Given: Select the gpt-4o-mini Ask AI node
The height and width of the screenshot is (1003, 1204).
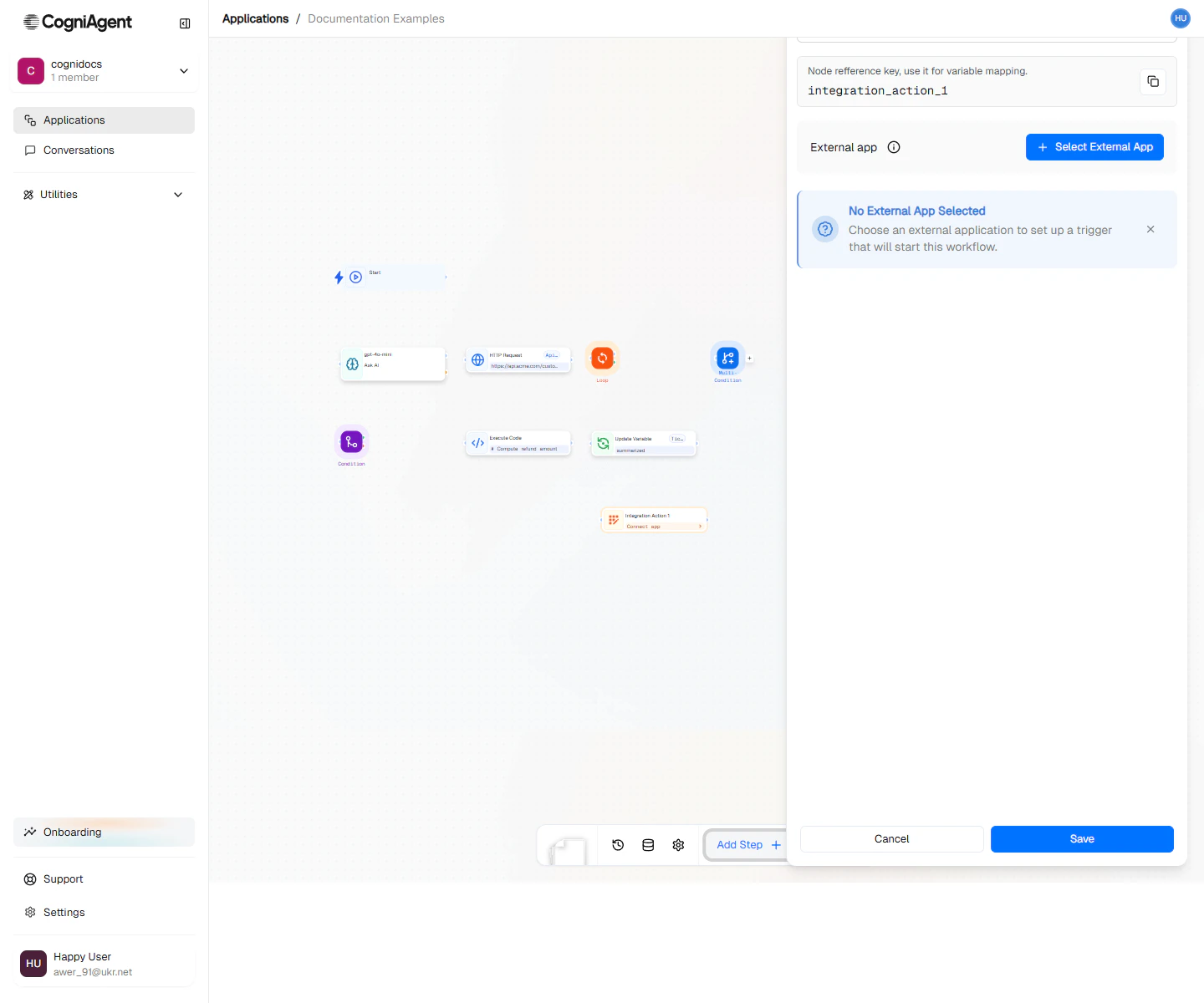Looking at the screenshot, I should (393, 364).
